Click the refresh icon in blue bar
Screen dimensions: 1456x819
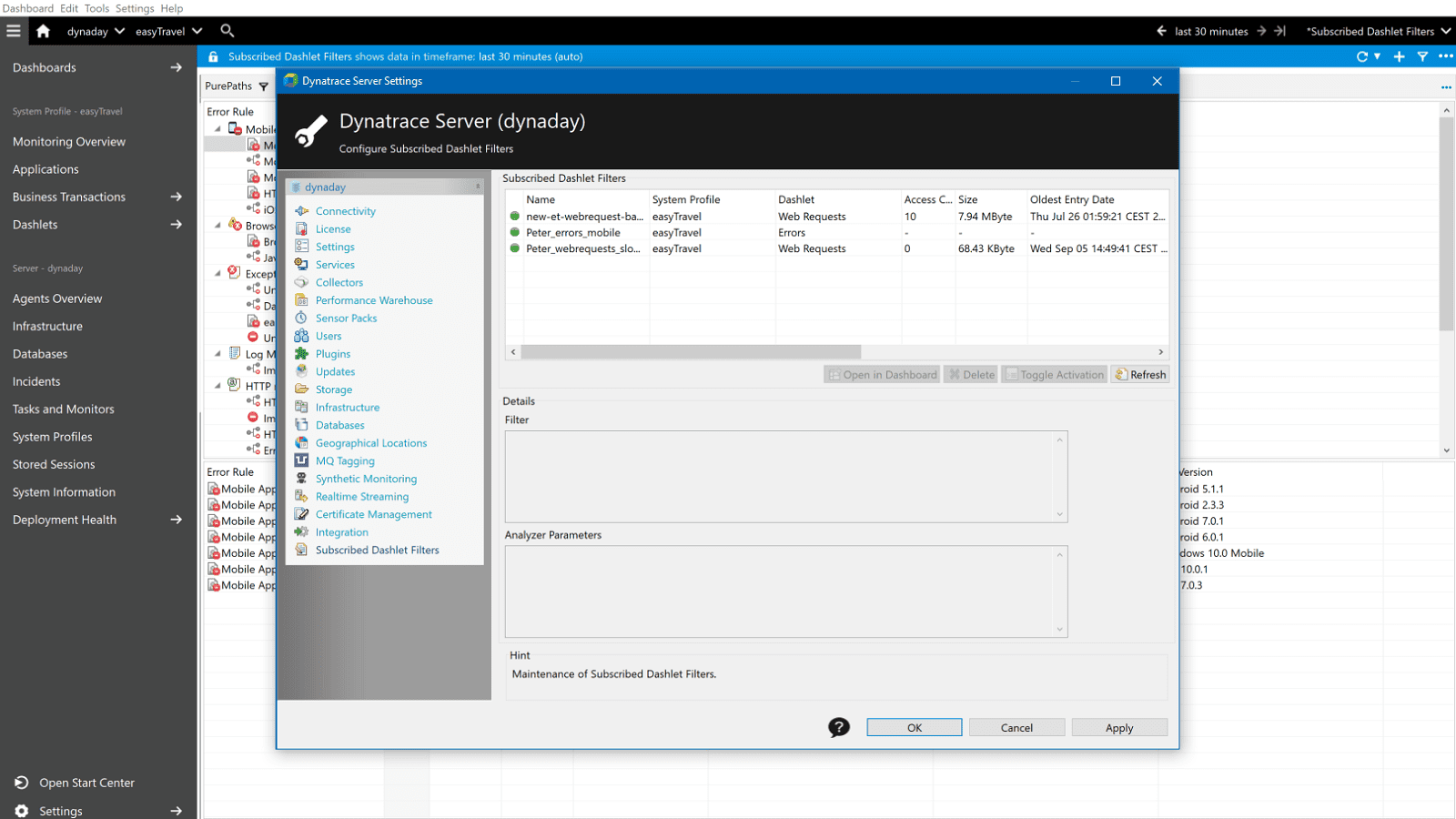point(1362,56)
